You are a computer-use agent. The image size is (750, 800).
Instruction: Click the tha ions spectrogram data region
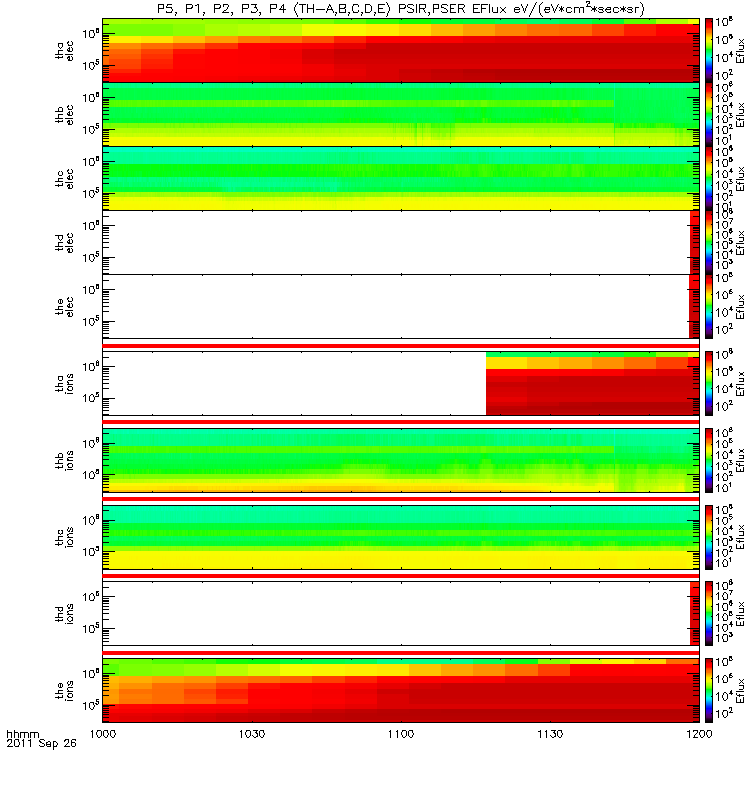pyautogui.click(x=592, y=384)
